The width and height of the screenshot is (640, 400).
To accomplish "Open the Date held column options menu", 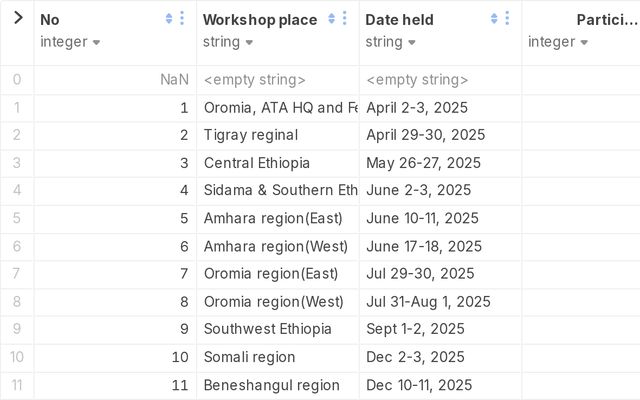I will (x=507, y=18).
